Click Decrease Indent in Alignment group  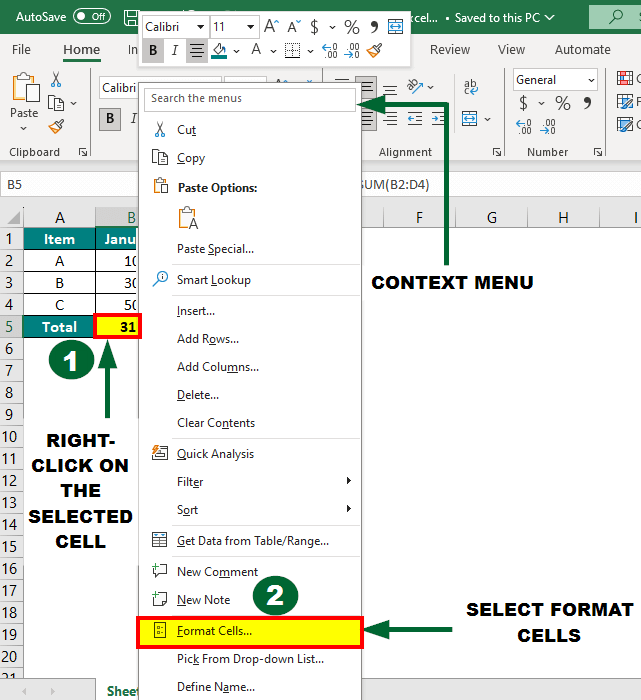coord(415,119)
